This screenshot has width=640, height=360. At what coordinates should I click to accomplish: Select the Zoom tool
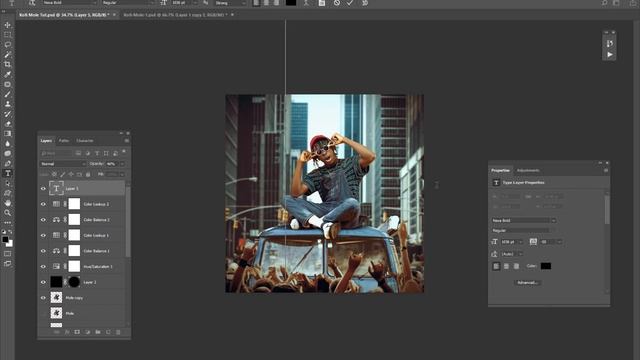click(7, 213)
